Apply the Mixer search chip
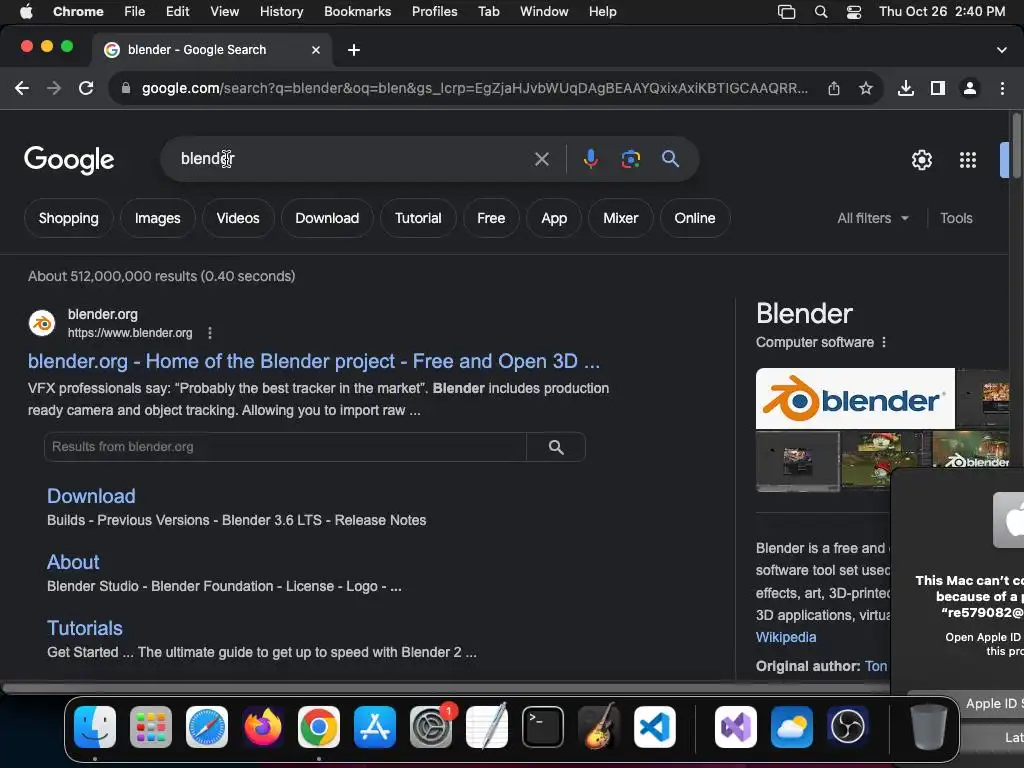 click(620, 218)
